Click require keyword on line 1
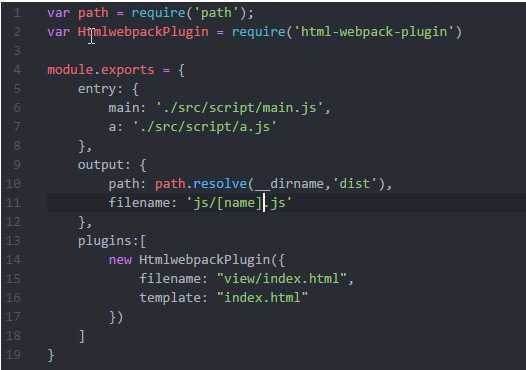Viewport: 526px width, 370px height. pos(158,13)
